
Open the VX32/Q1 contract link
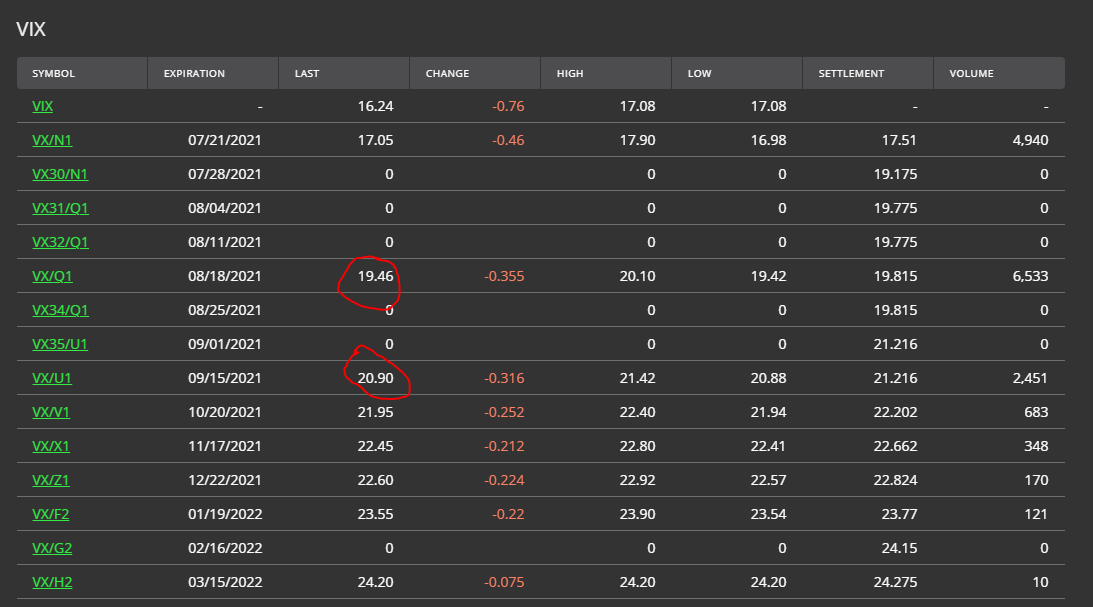(x=60, y=242)
